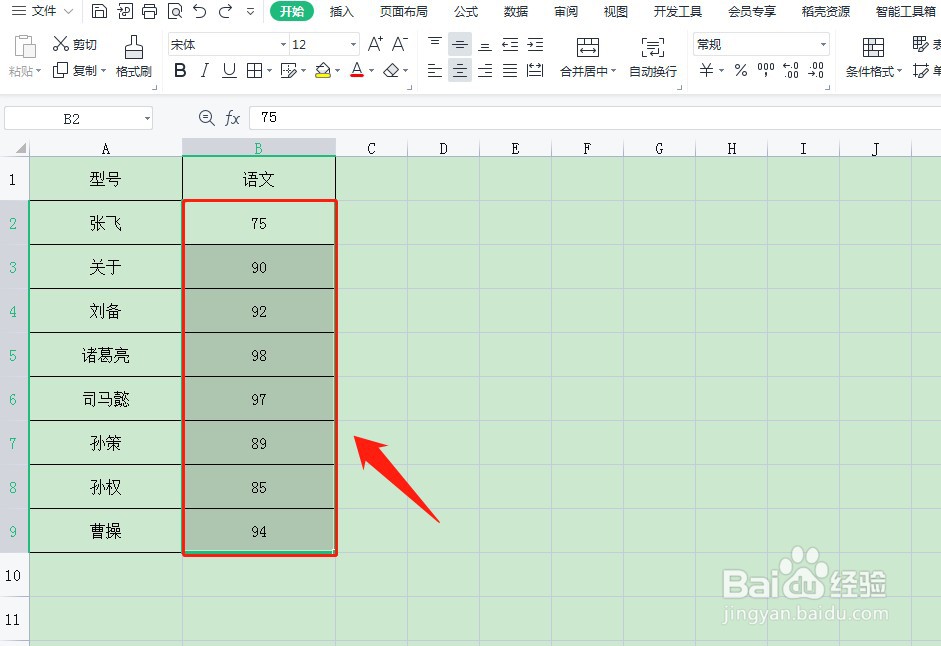Switch to the 公式 tab

466,11
